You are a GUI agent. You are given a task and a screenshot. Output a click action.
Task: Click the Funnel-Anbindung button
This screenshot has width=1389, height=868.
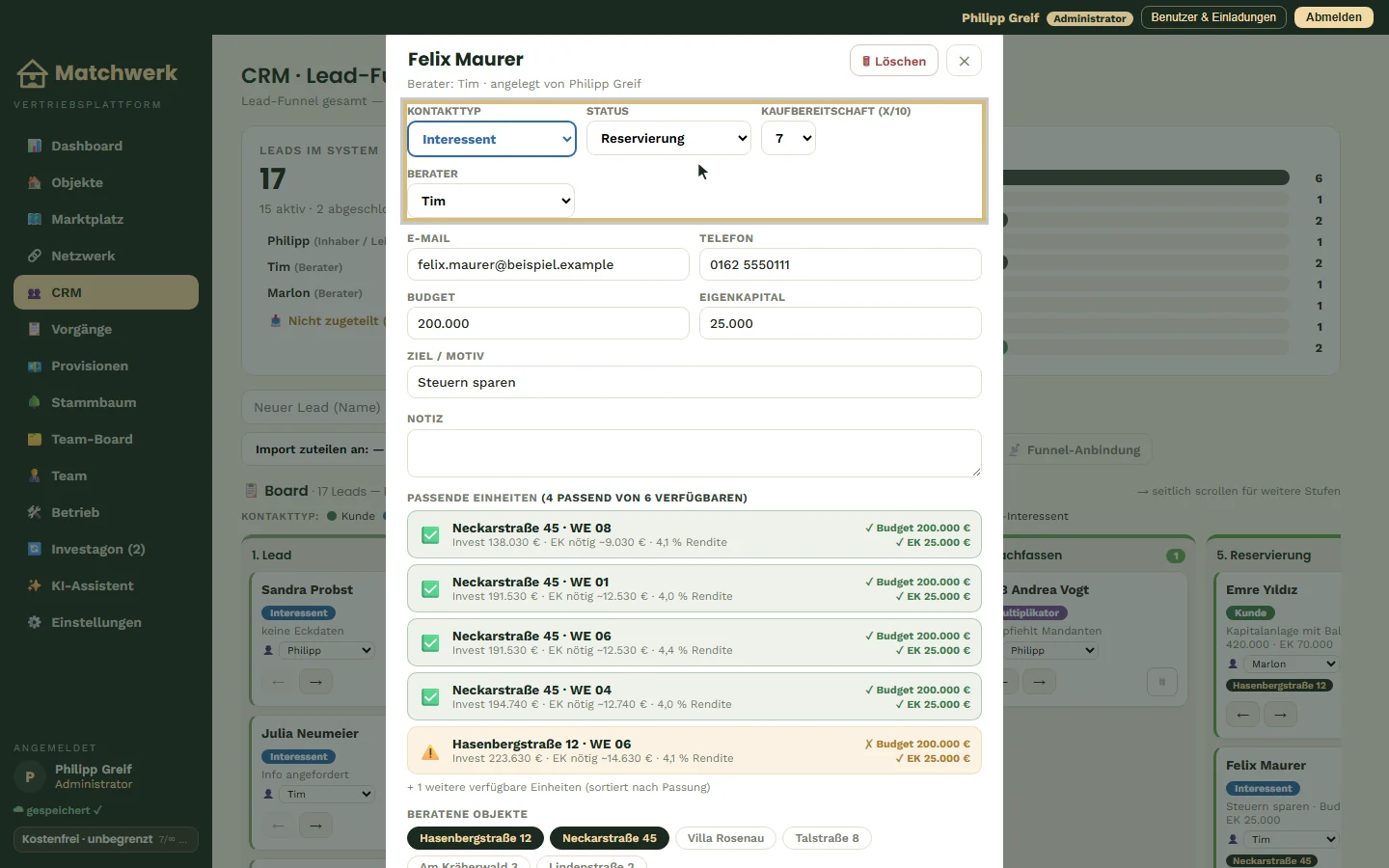[1076, 449]
